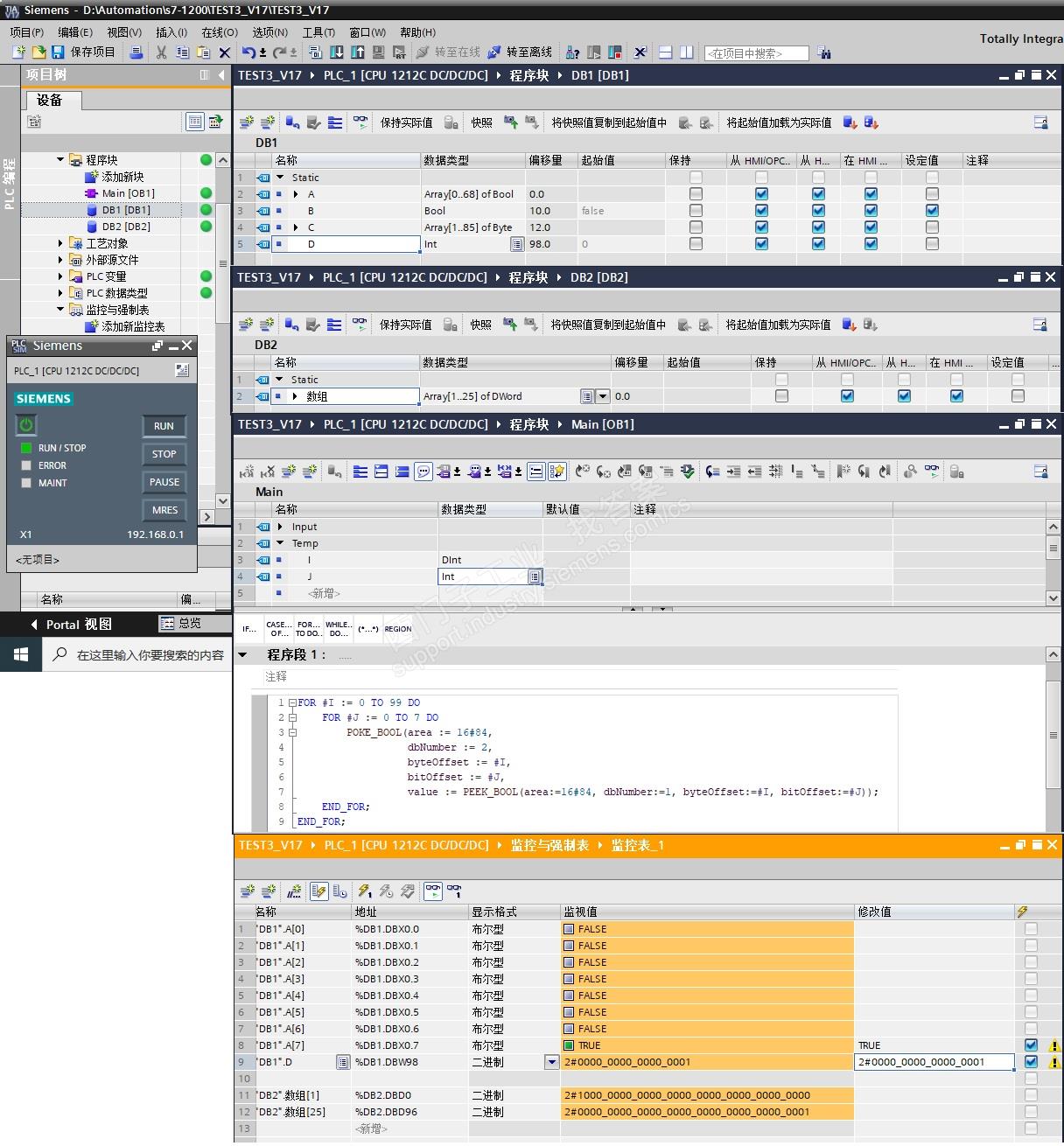Toggle modify checkbox for DB1.D row
Image resolution: width=1064 pixels, height=1146 pixels.
point(1031,1062)
